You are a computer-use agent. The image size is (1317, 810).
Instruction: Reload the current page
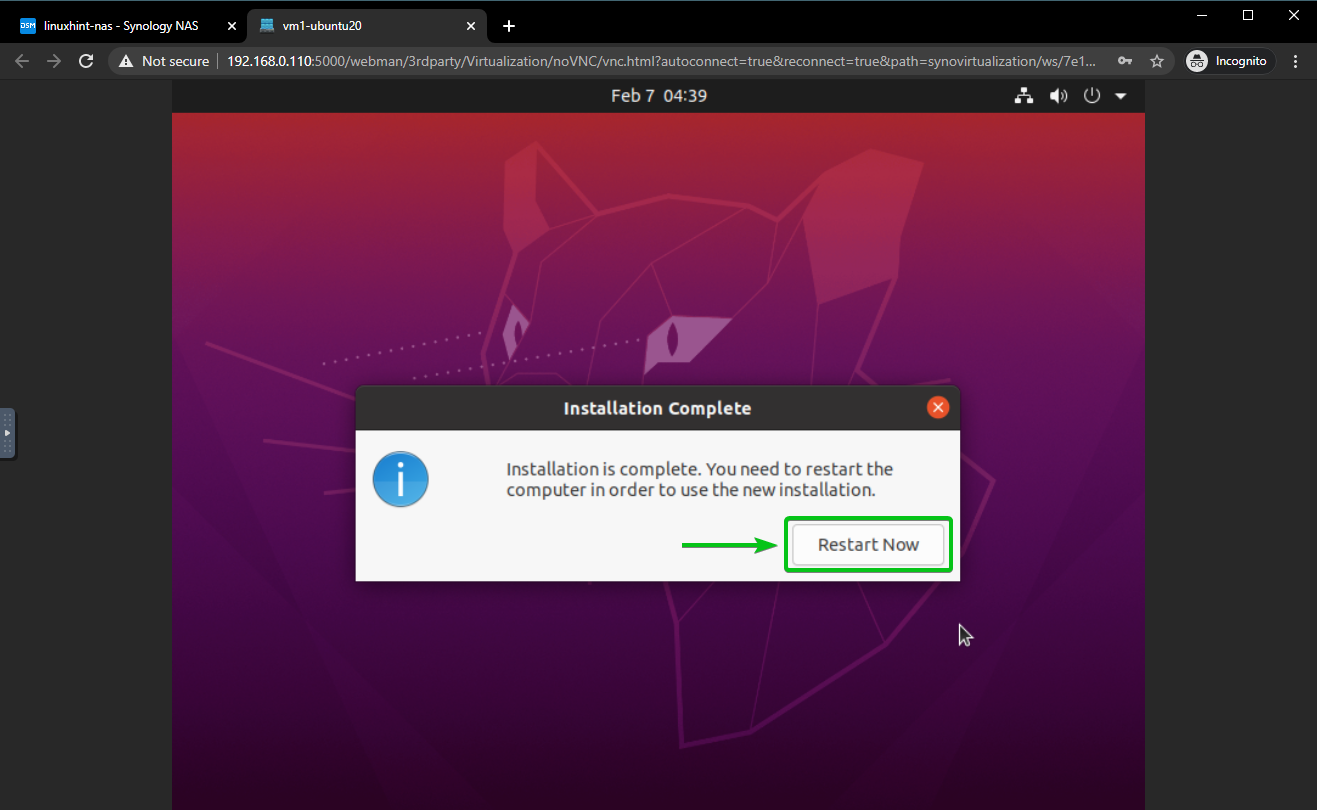(86, 61)
